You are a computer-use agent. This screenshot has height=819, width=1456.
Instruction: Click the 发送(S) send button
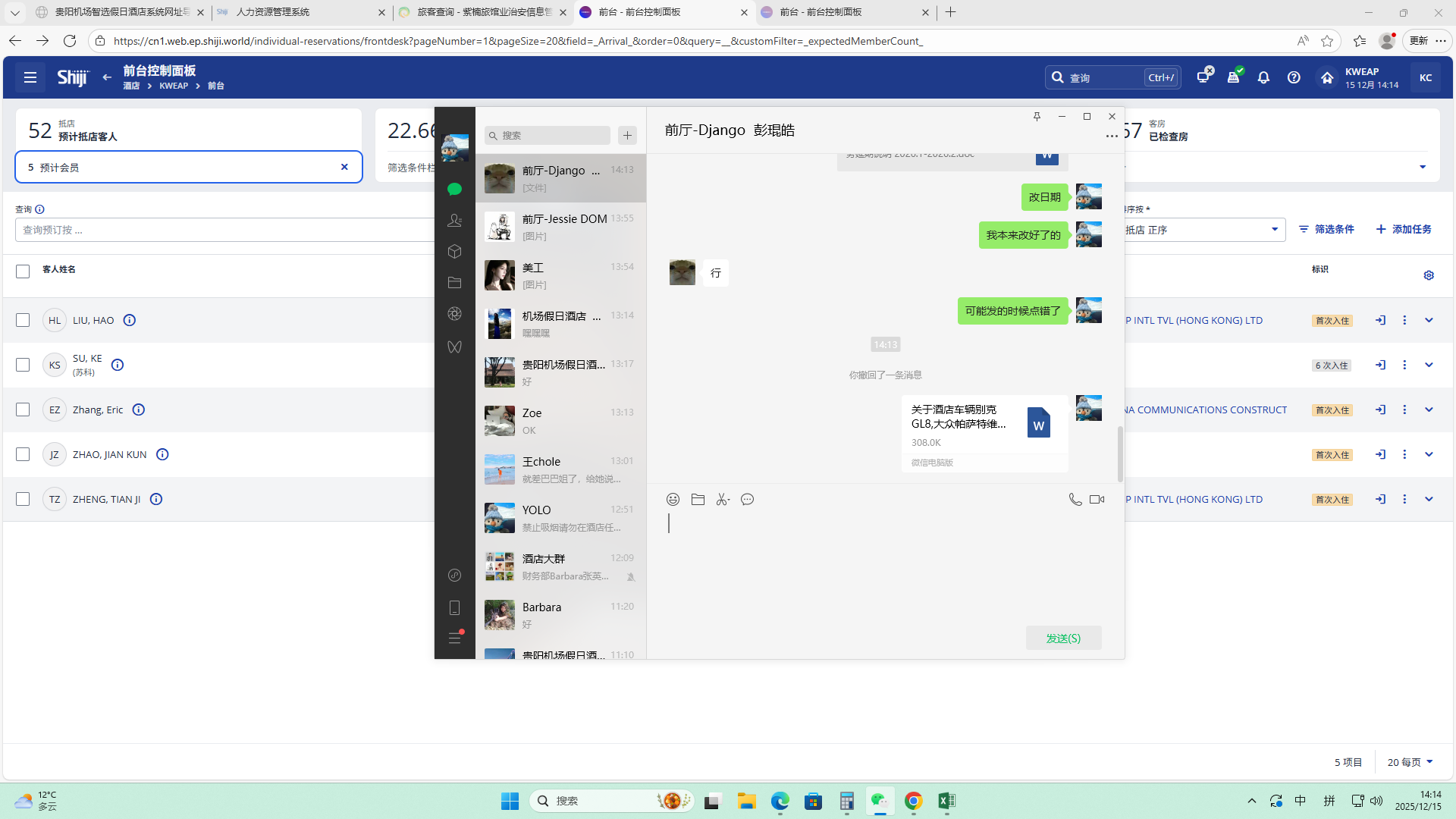pyautogui.click(x=1063, y=638)
